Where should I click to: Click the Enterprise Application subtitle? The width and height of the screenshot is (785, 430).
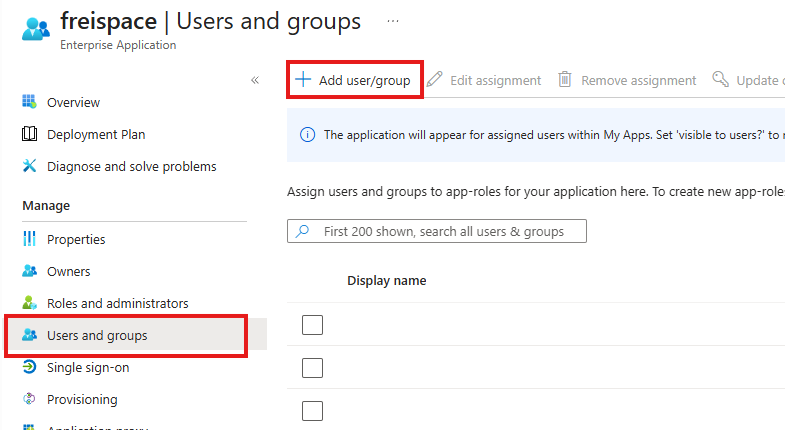click(x=118, y=45)
